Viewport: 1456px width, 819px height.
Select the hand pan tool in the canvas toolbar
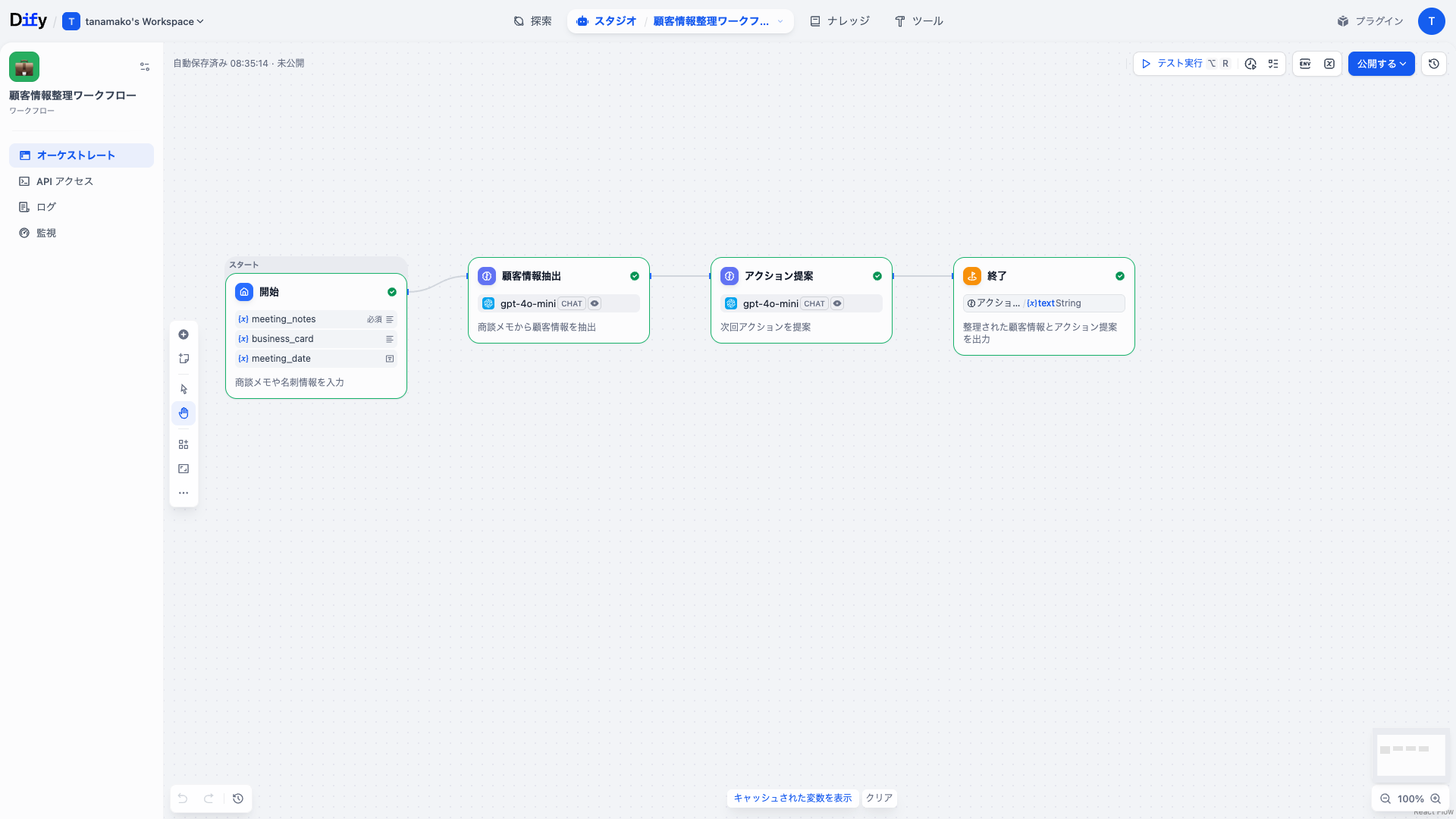pos(184,413)
